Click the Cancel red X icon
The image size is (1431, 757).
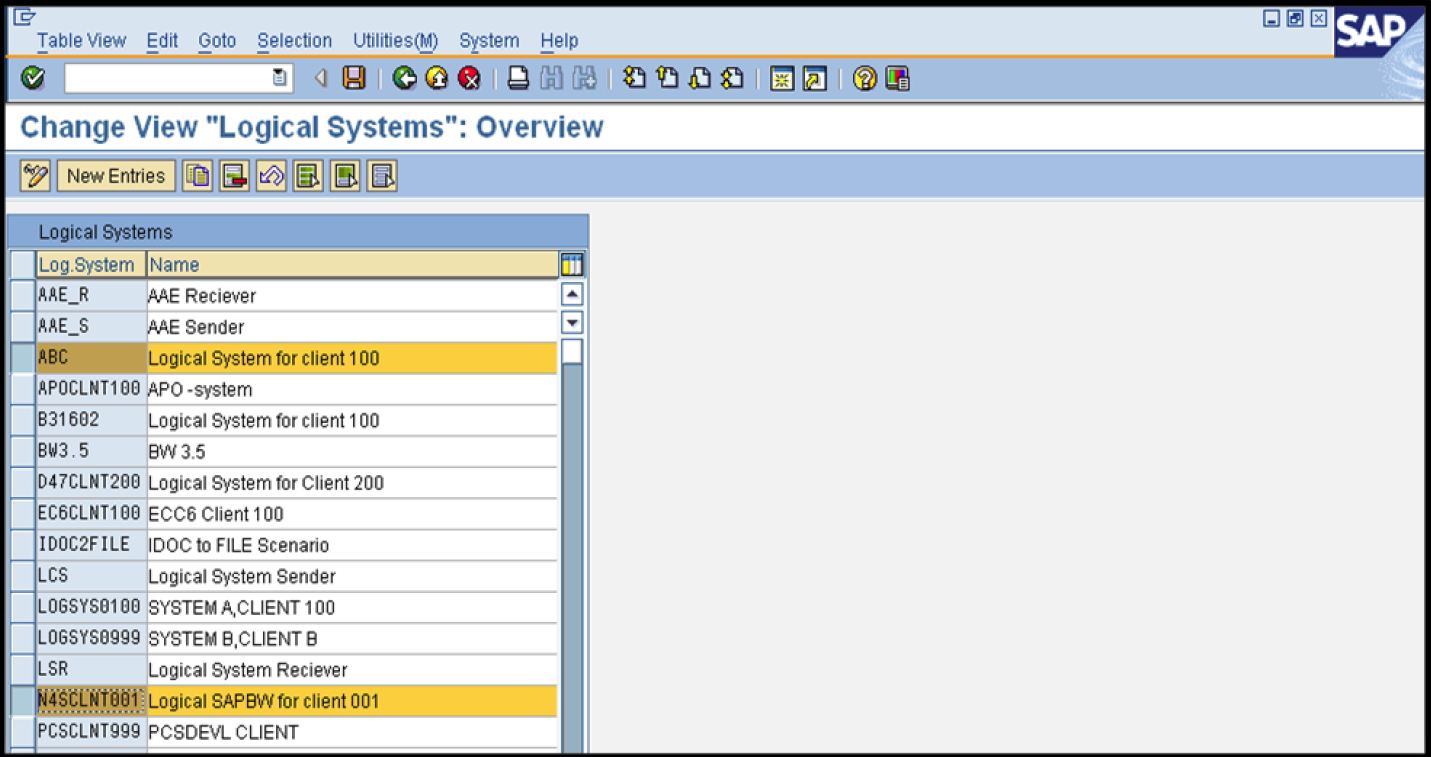(469, 79)
